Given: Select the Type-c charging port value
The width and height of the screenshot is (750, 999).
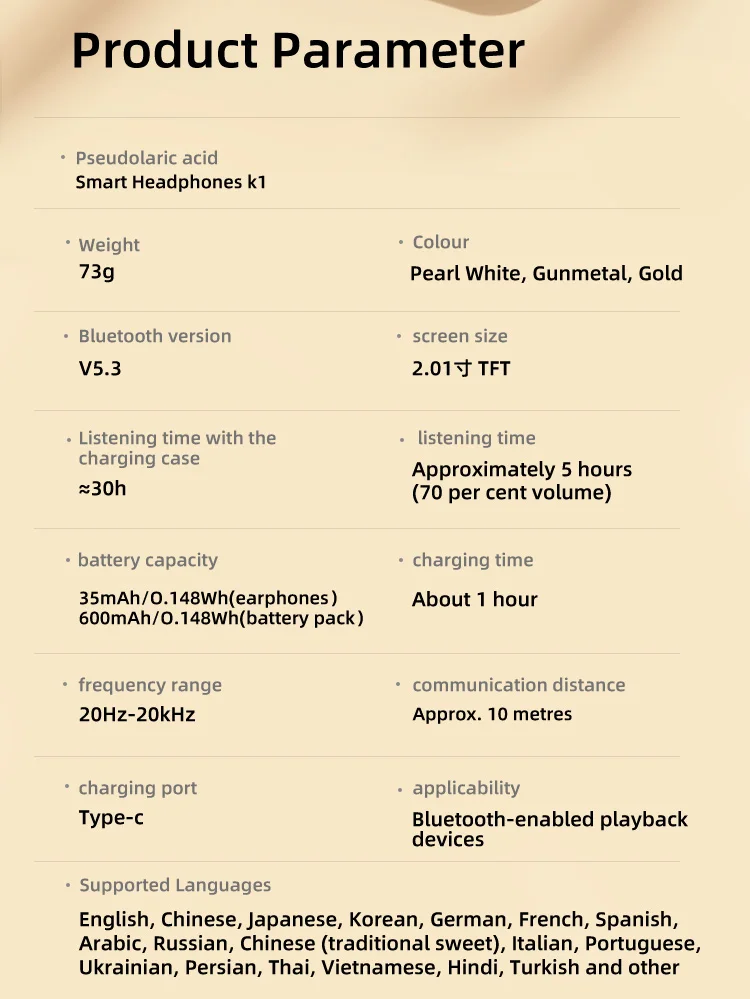Looking at the screenshot, I should pyautogui.click(x=111, y=817).
